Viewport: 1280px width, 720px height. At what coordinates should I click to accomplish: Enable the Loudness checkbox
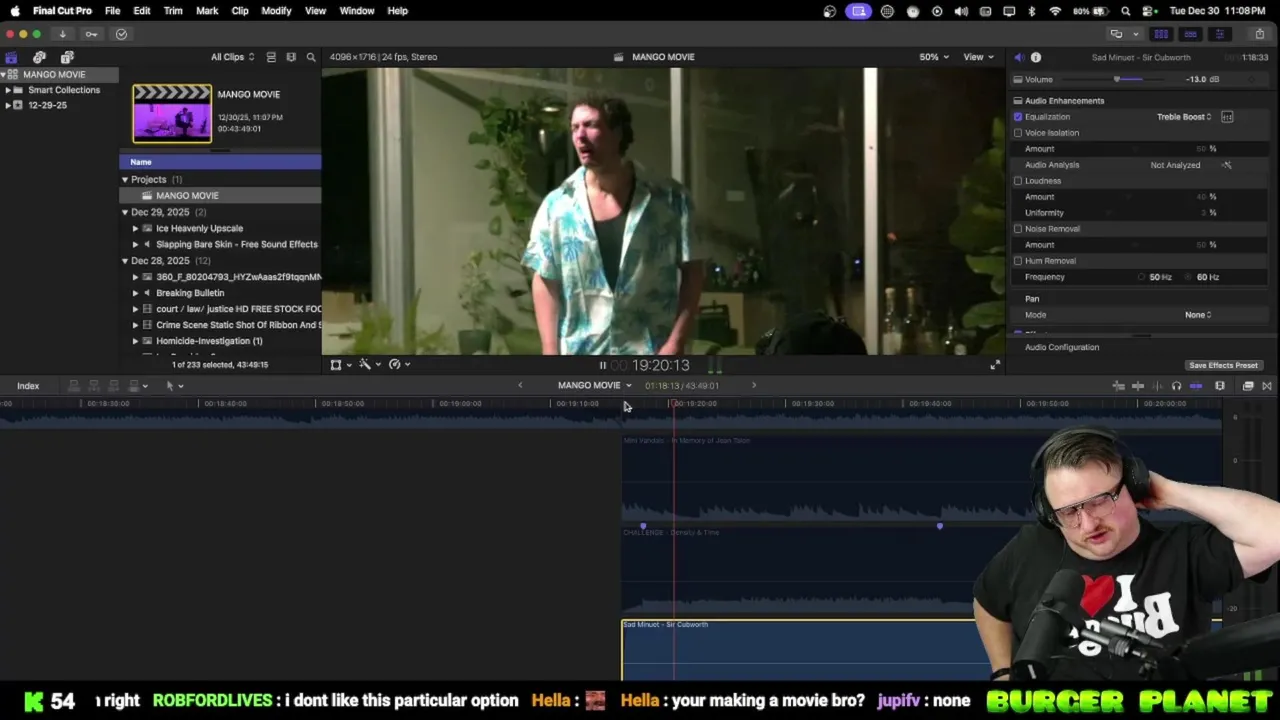coord(1018,181)
